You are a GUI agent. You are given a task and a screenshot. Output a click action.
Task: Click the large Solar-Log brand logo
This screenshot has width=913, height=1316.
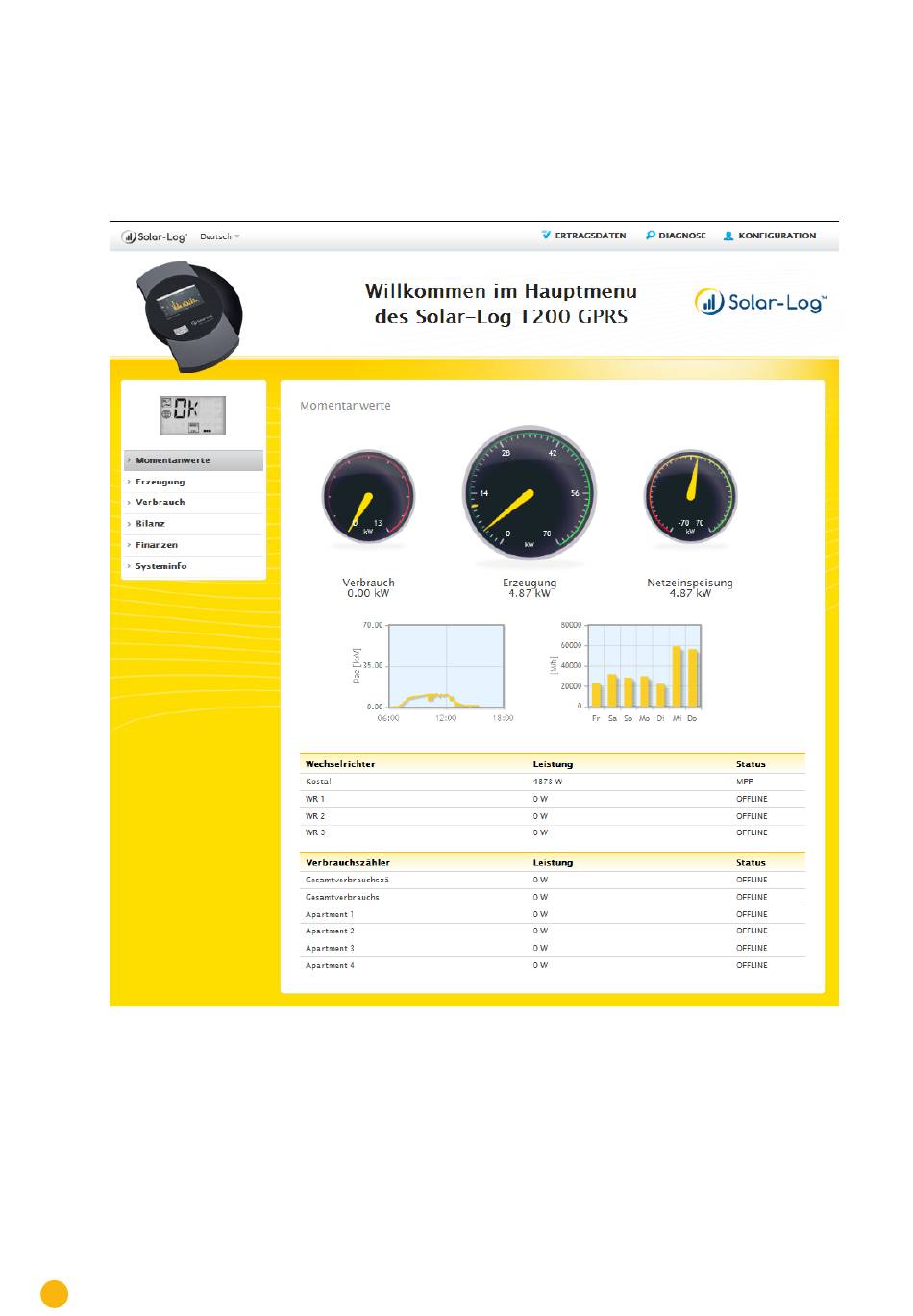760,302
